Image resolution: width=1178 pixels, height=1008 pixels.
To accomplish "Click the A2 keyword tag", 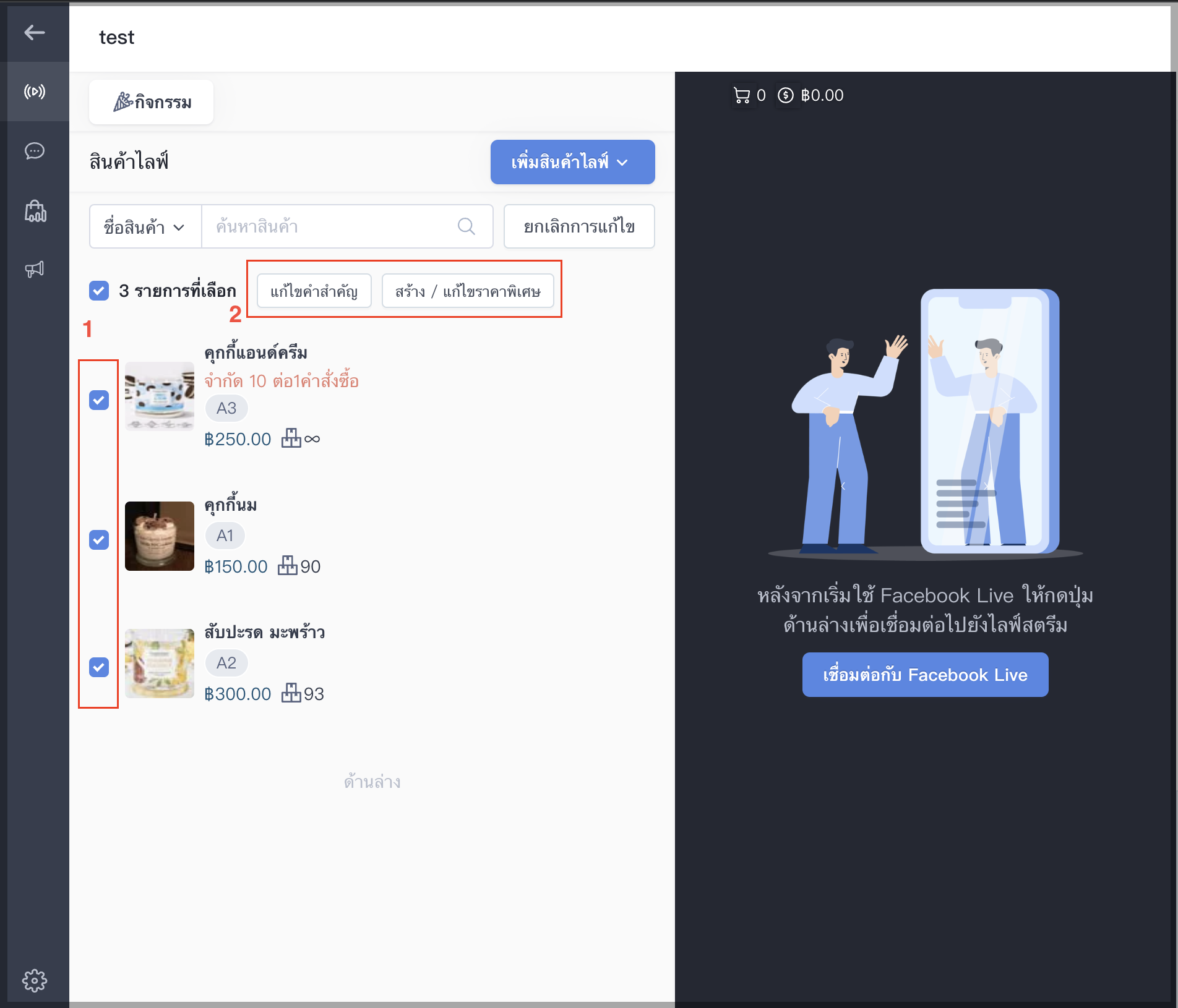I will [226, 663].
